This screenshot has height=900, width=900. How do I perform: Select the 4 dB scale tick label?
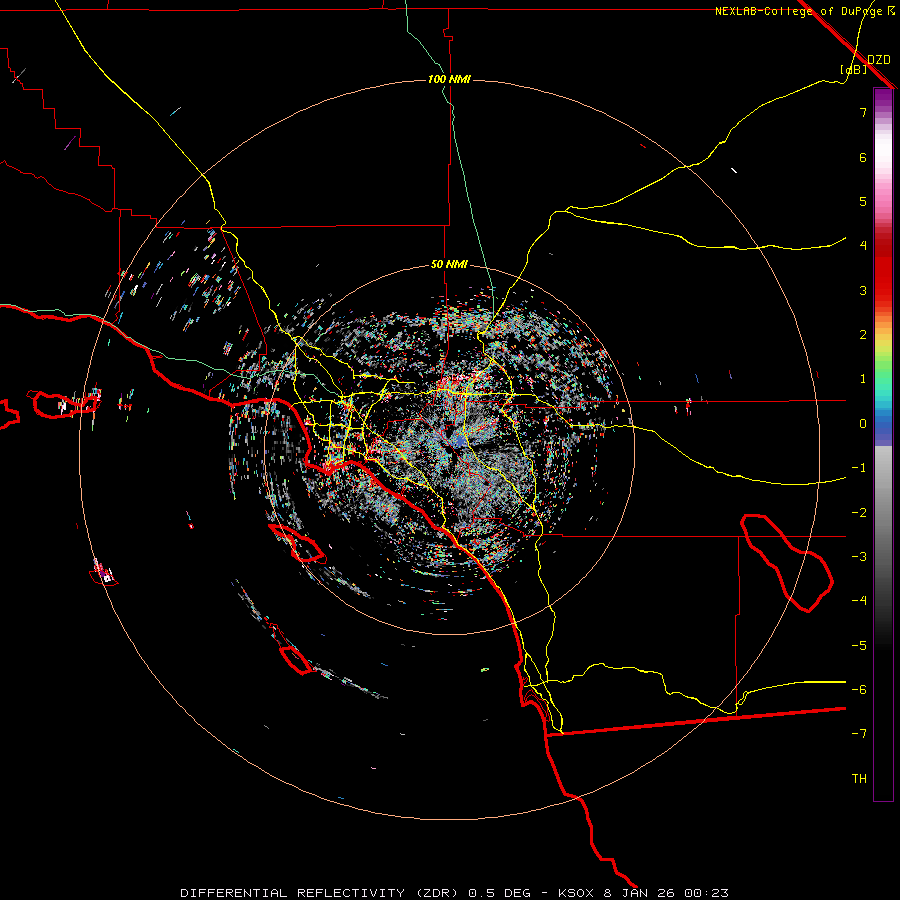pyautogui.click(x=863, y=246)
